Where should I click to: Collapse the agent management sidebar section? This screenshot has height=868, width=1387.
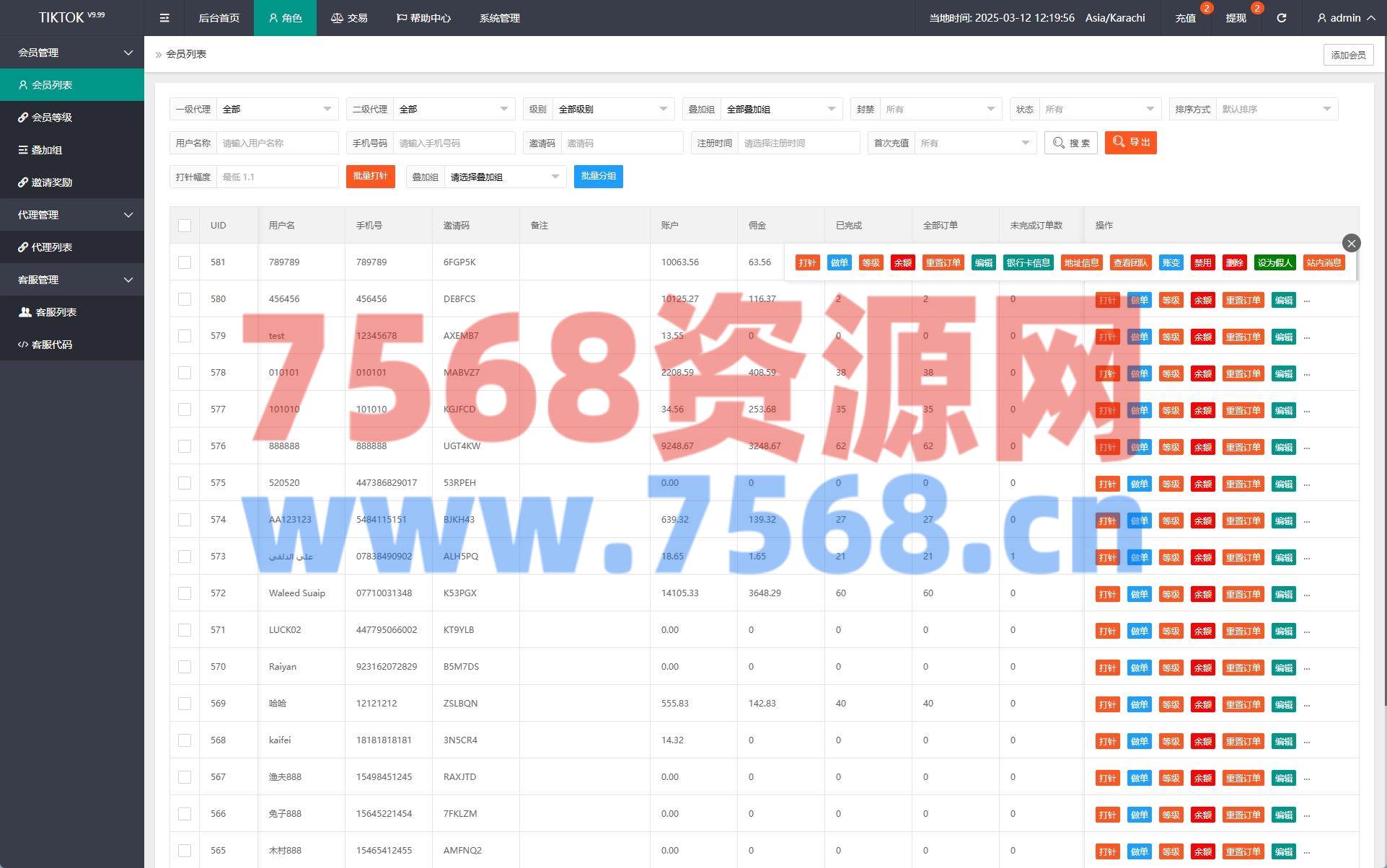click(72, 215)
